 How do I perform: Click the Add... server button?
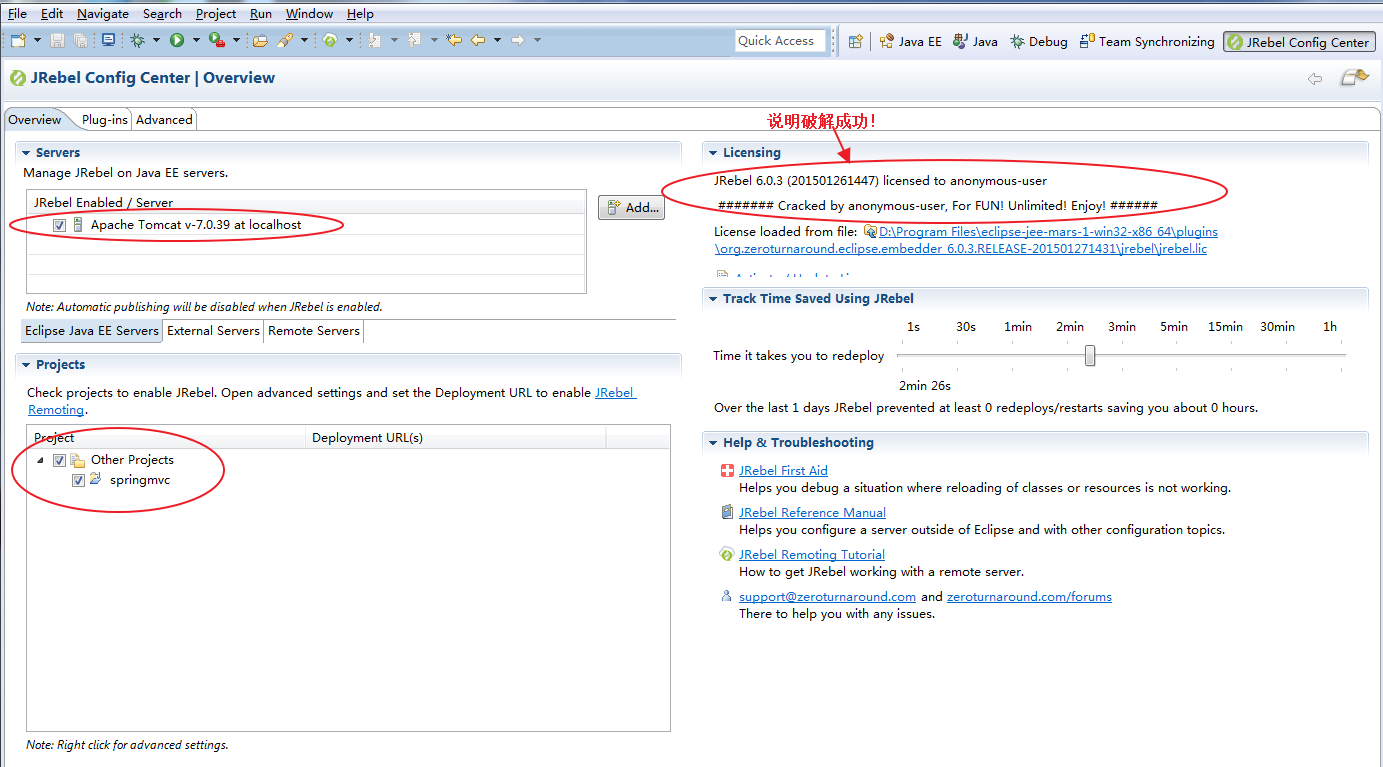click(632, 207)
